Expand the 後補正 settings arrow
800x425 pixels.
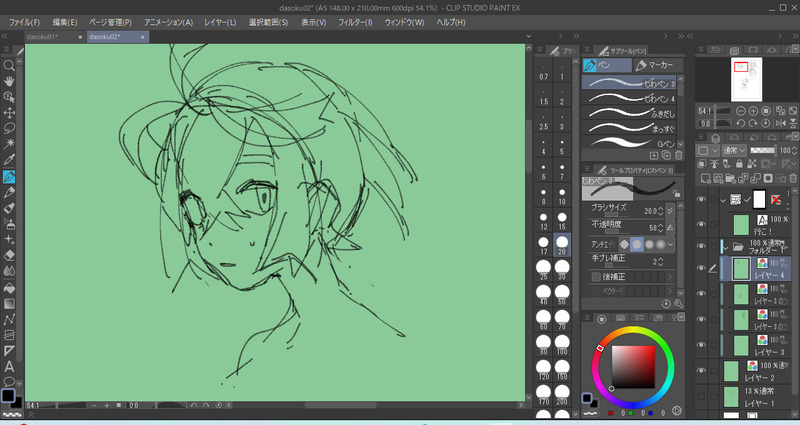670,277
